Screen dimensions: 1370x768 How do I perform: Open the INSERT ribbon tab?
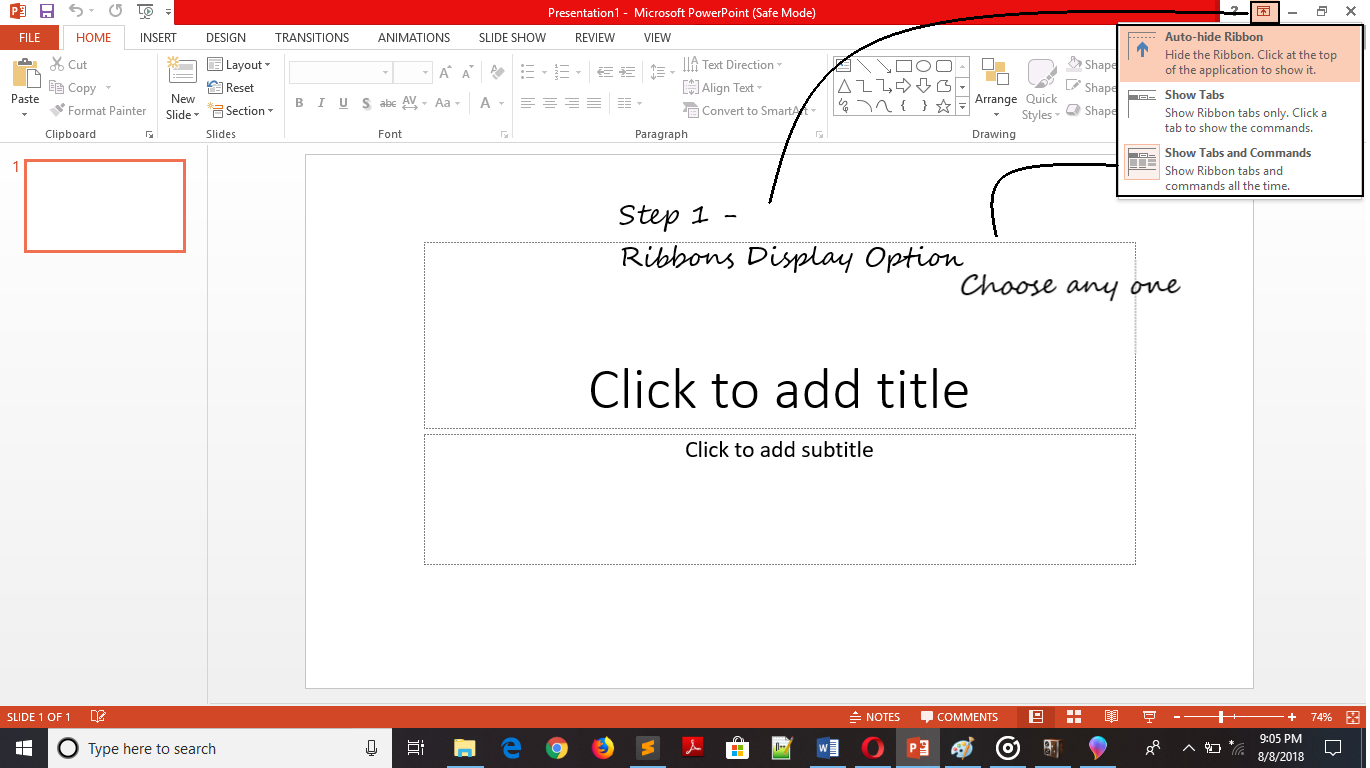[x=158, y=38]
